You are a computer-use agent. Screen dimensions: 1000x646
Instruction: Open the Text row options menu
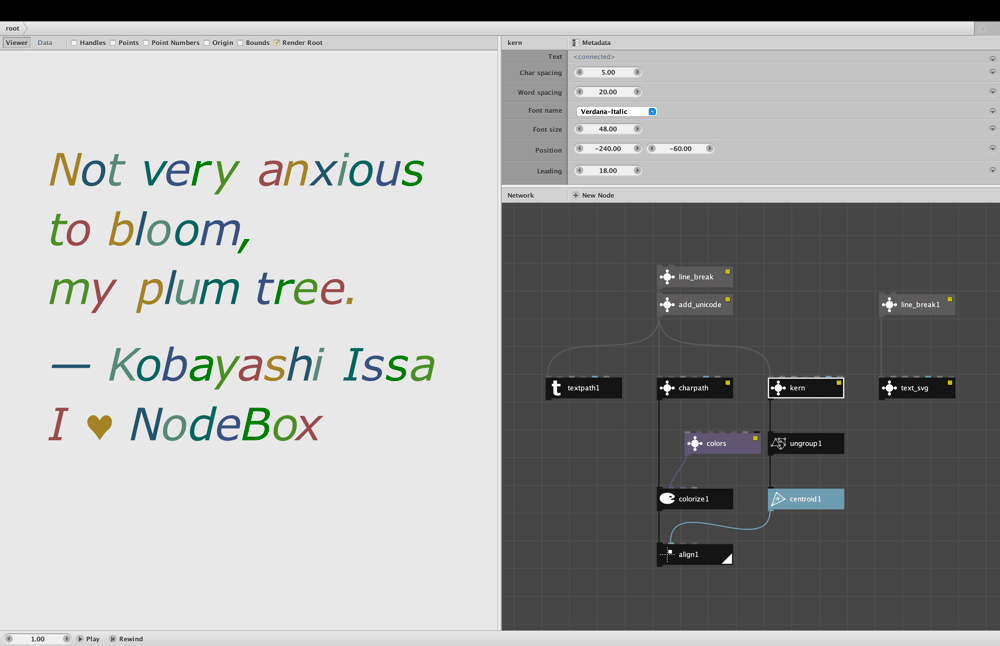pos(992,58)
